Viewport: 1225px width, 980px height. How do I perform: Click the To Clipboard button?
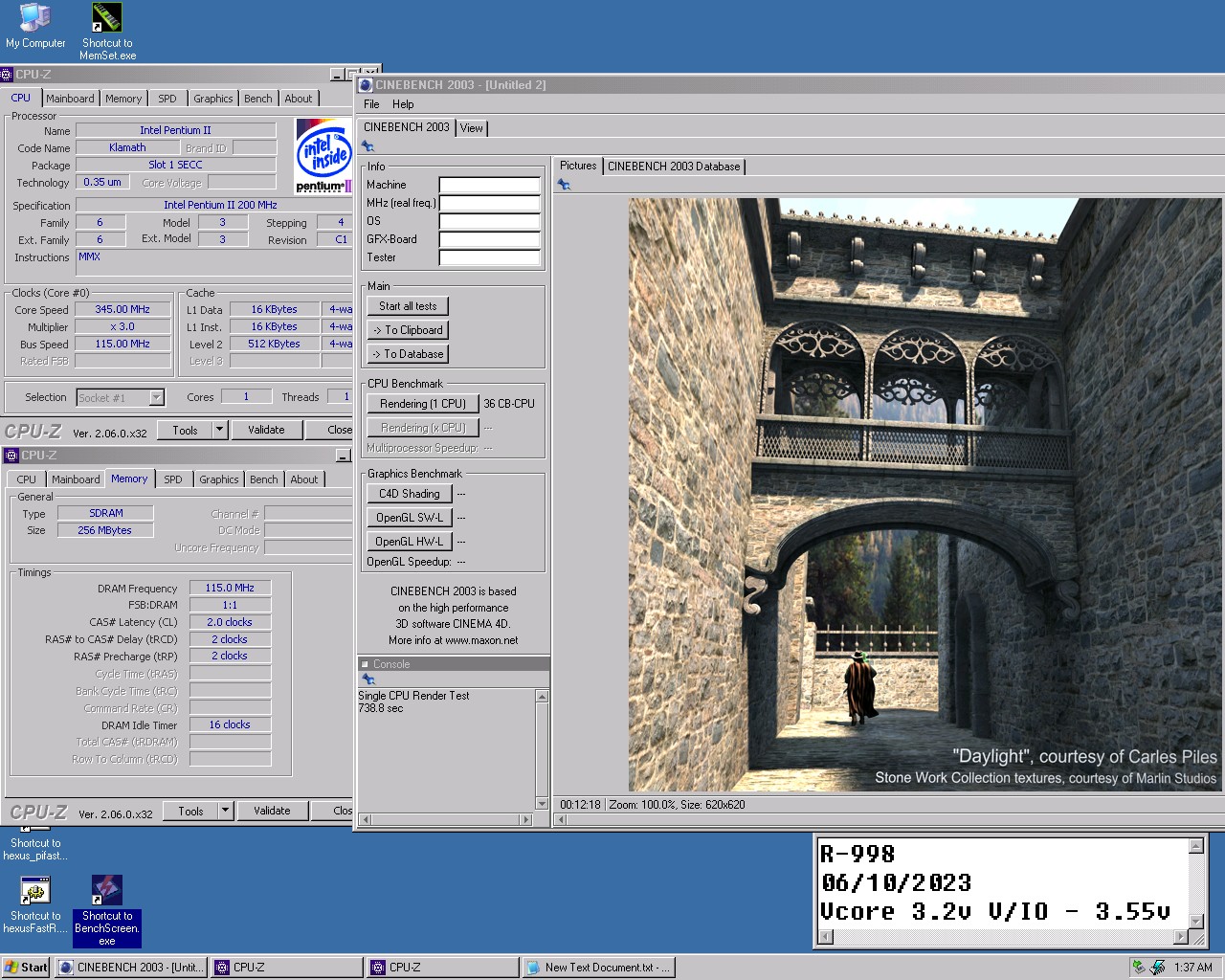408,330
